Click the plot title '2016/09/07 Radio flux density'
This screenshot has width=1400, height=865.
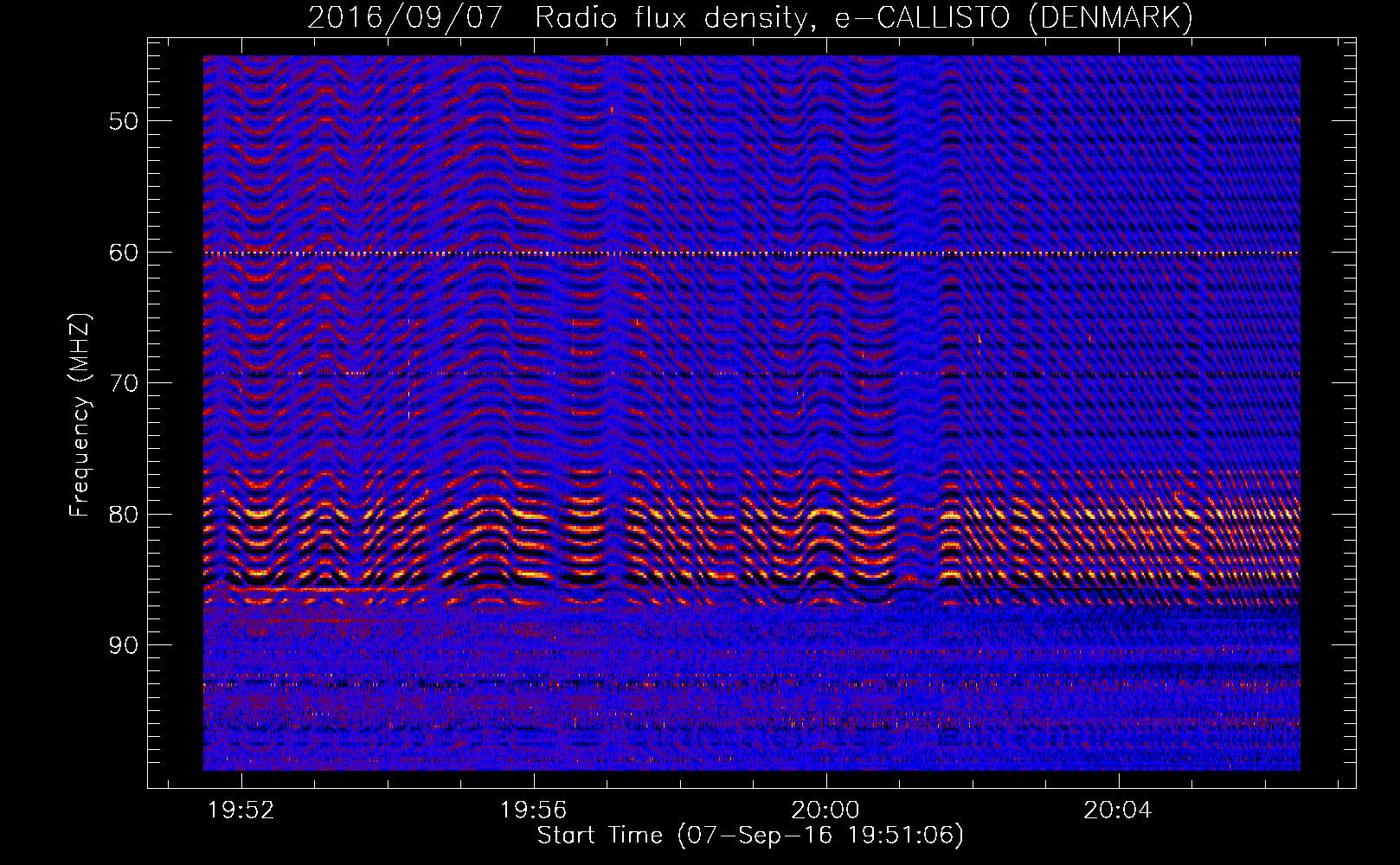pyautogui.click(x=750, y=18)
